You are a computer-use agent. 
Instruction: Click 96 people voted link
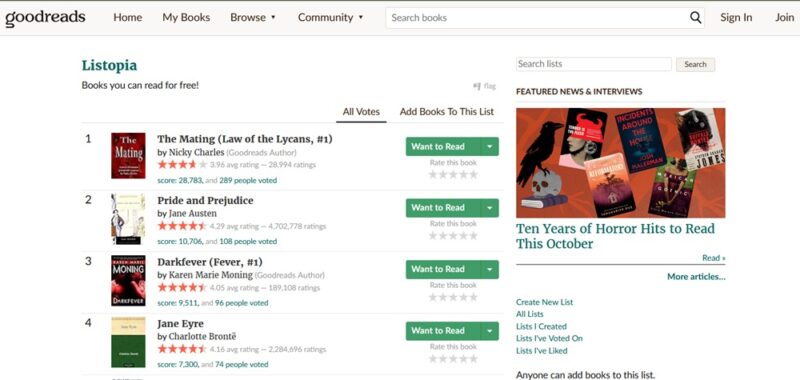coord(241,303)
